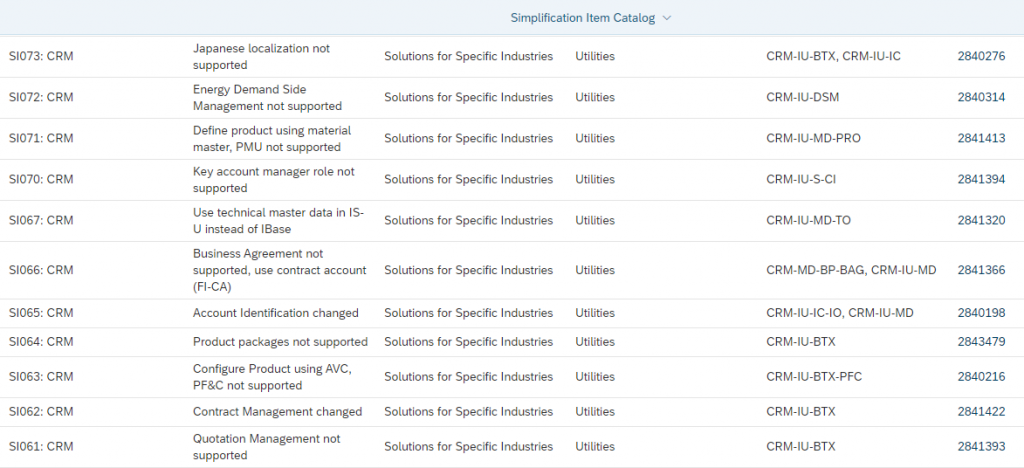Open SAP note 2841393

[x=982, y=446]
